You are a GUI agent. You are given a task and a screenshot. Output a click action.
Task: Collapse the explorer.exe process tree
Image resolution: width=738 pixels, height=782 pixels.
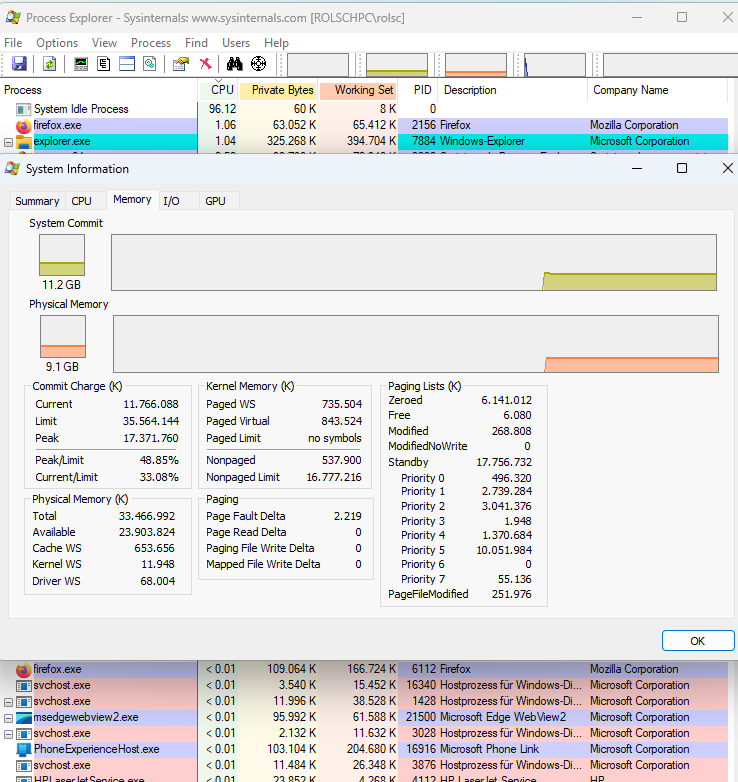8,142
